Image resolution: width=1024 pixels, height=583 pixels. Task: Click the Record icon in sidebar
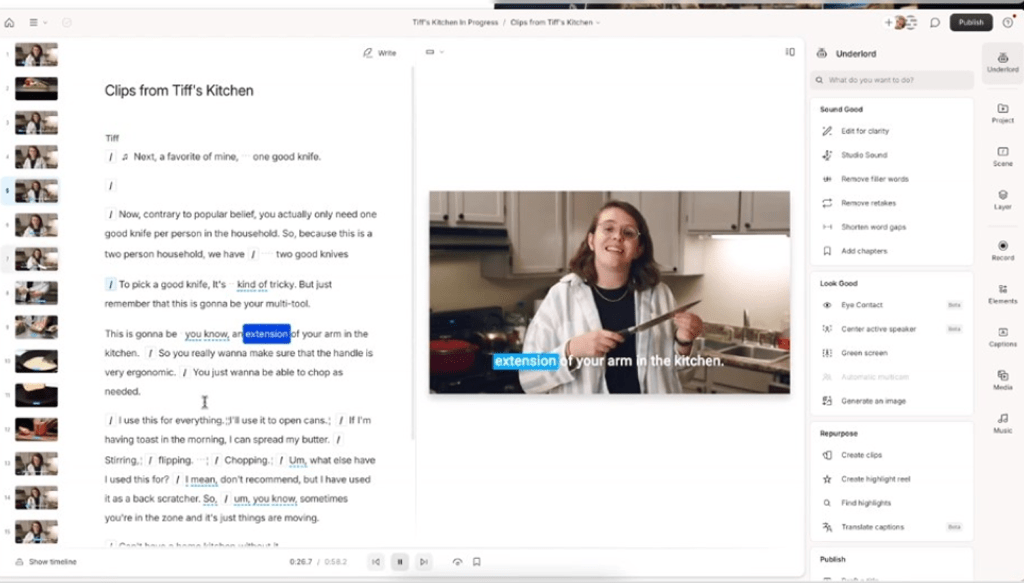(x=1002, y=249)
